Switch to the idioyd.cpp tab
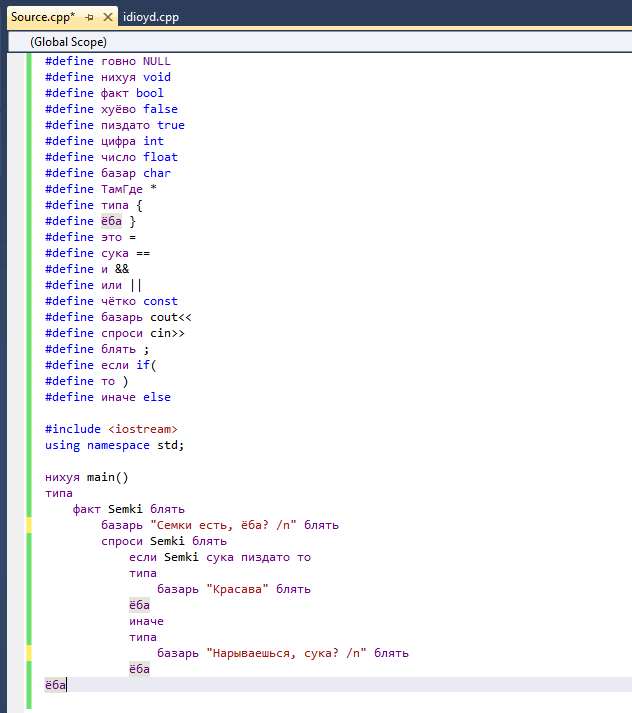Image resolution: width=632 pixels, height=713 pixels. click(152, 17)
